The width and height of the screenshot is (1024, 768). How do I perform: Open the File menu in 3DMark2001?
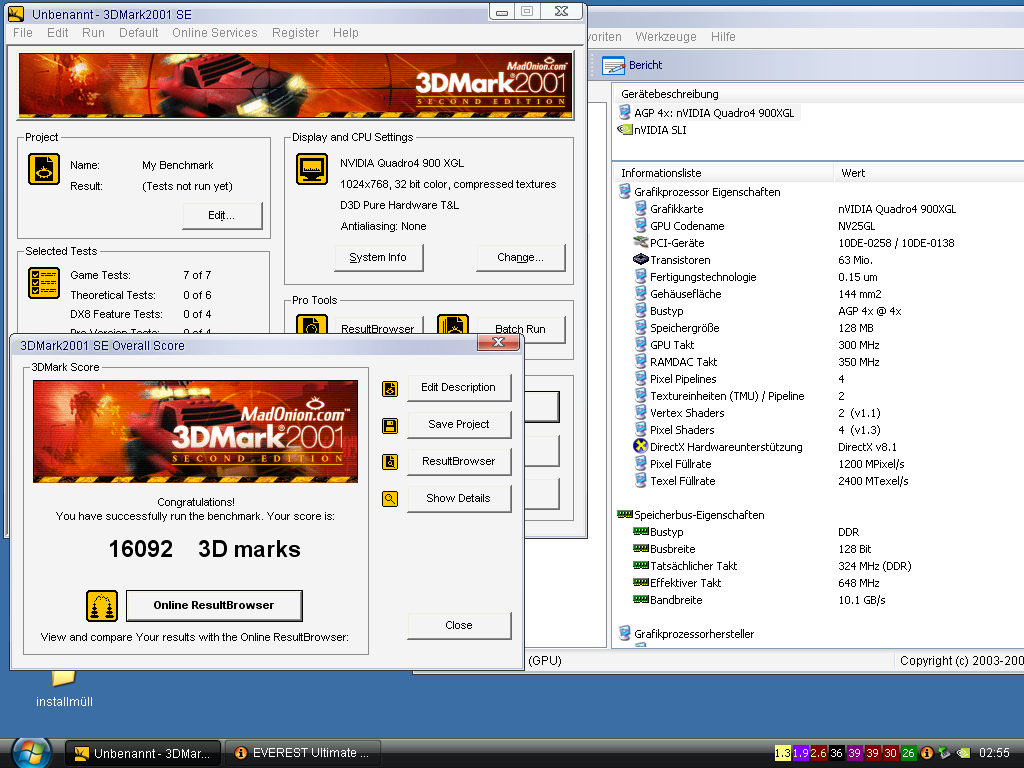[23, 33]
